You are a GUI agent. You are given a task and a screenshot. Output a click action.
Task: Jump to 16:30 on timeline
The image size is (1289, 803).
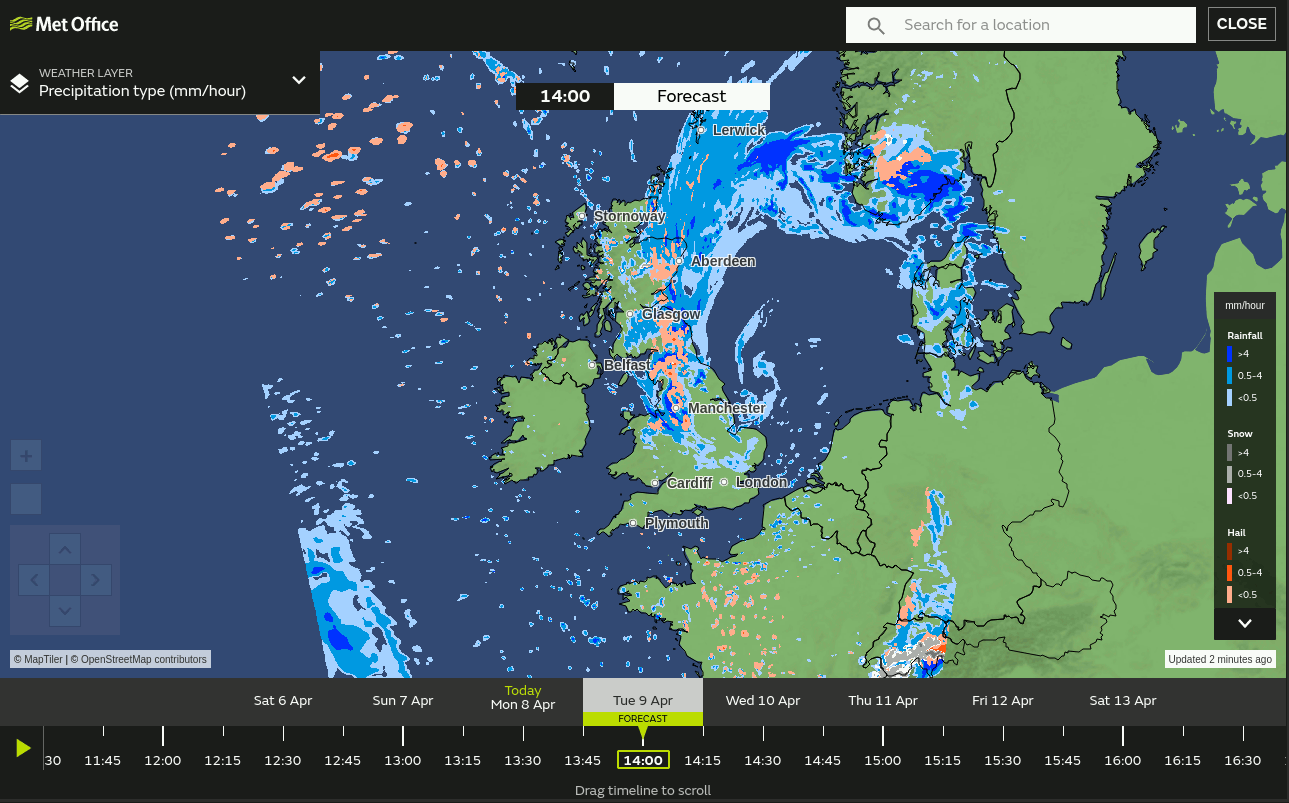point(1243,760)
